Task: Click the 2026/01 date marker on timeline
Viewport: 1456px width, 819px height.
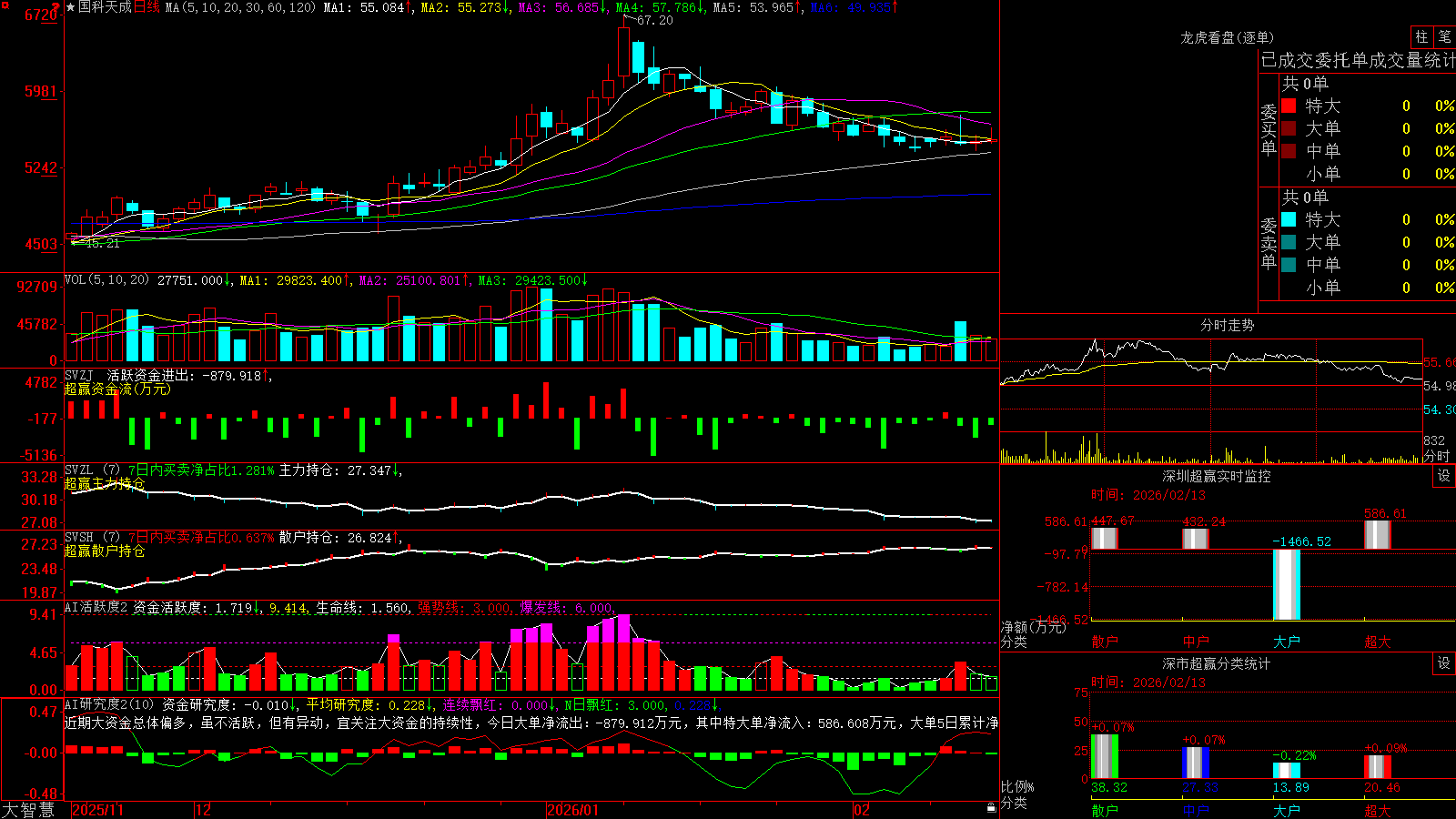Action: 572,810
